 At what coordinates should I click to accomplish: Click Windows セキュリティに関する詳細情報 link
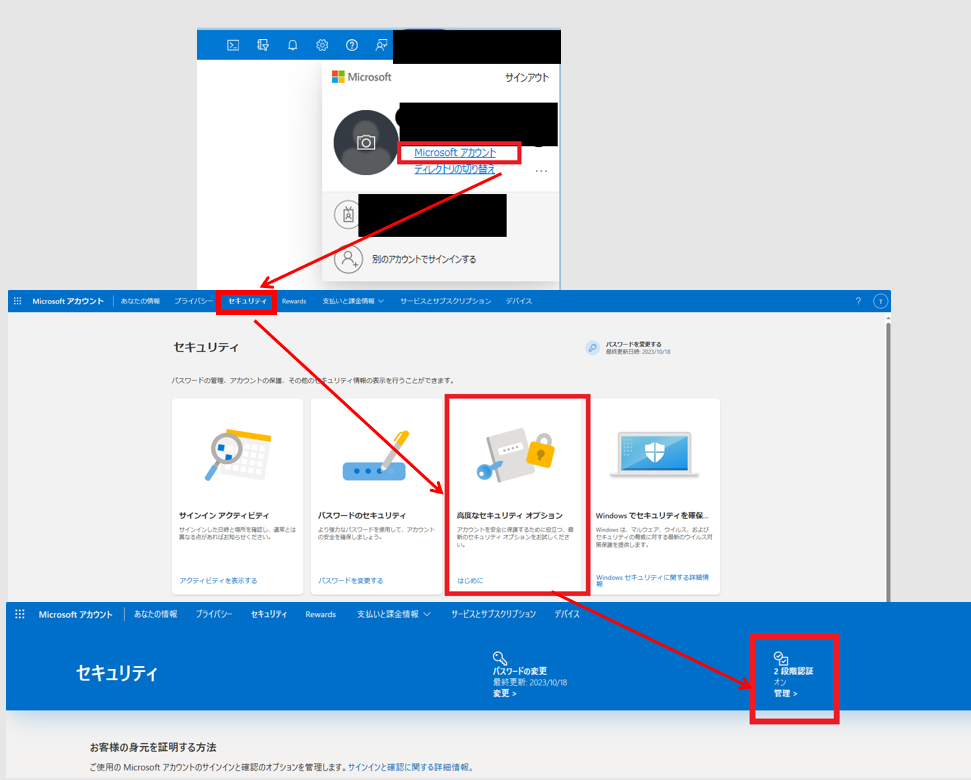652,580
